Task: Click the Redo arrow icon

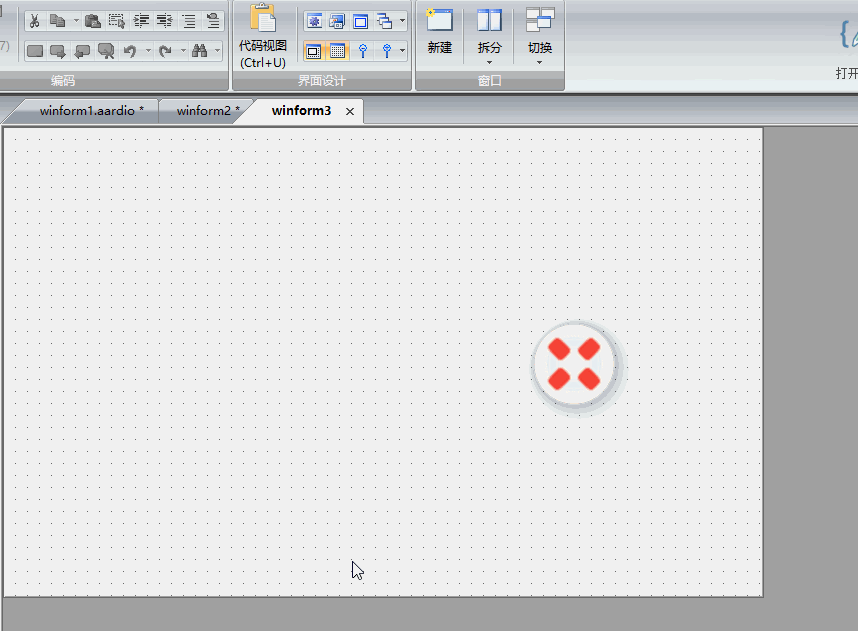Action: [165, 51]
